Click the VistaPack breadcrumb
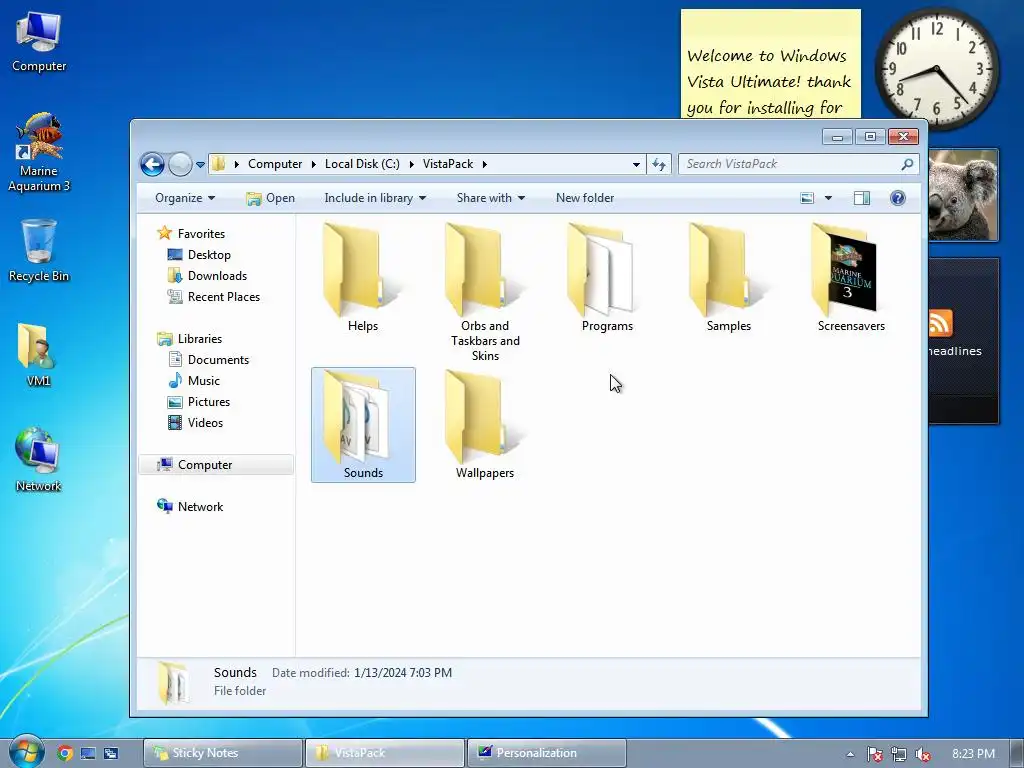This screenshot has width=1024, height=768. pos(447,164)
